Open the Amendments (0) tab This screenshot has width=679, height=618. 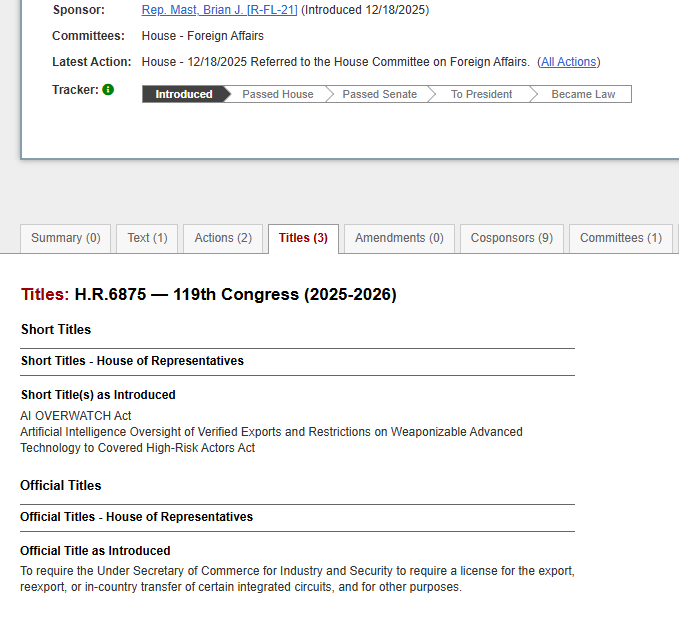(x=399, y=238)
